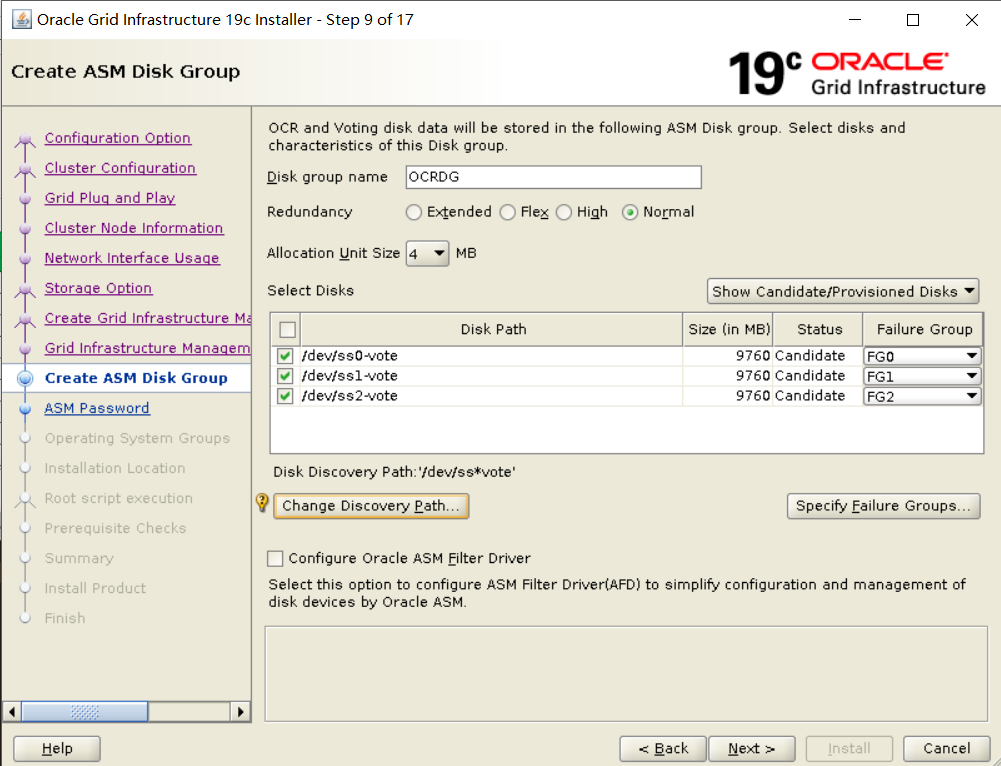This screenshot has height=766, width=1001.
Task: Click the Specify Failure Groups button
Action: pos(884,506)
